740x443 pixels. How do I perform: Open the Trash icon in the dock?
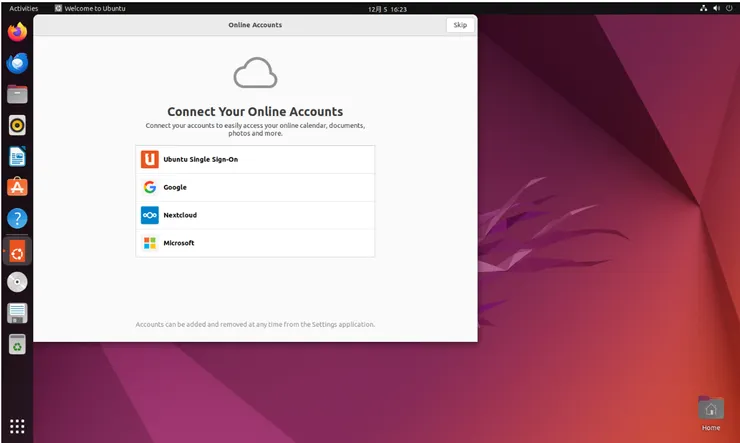click(17, 344)
